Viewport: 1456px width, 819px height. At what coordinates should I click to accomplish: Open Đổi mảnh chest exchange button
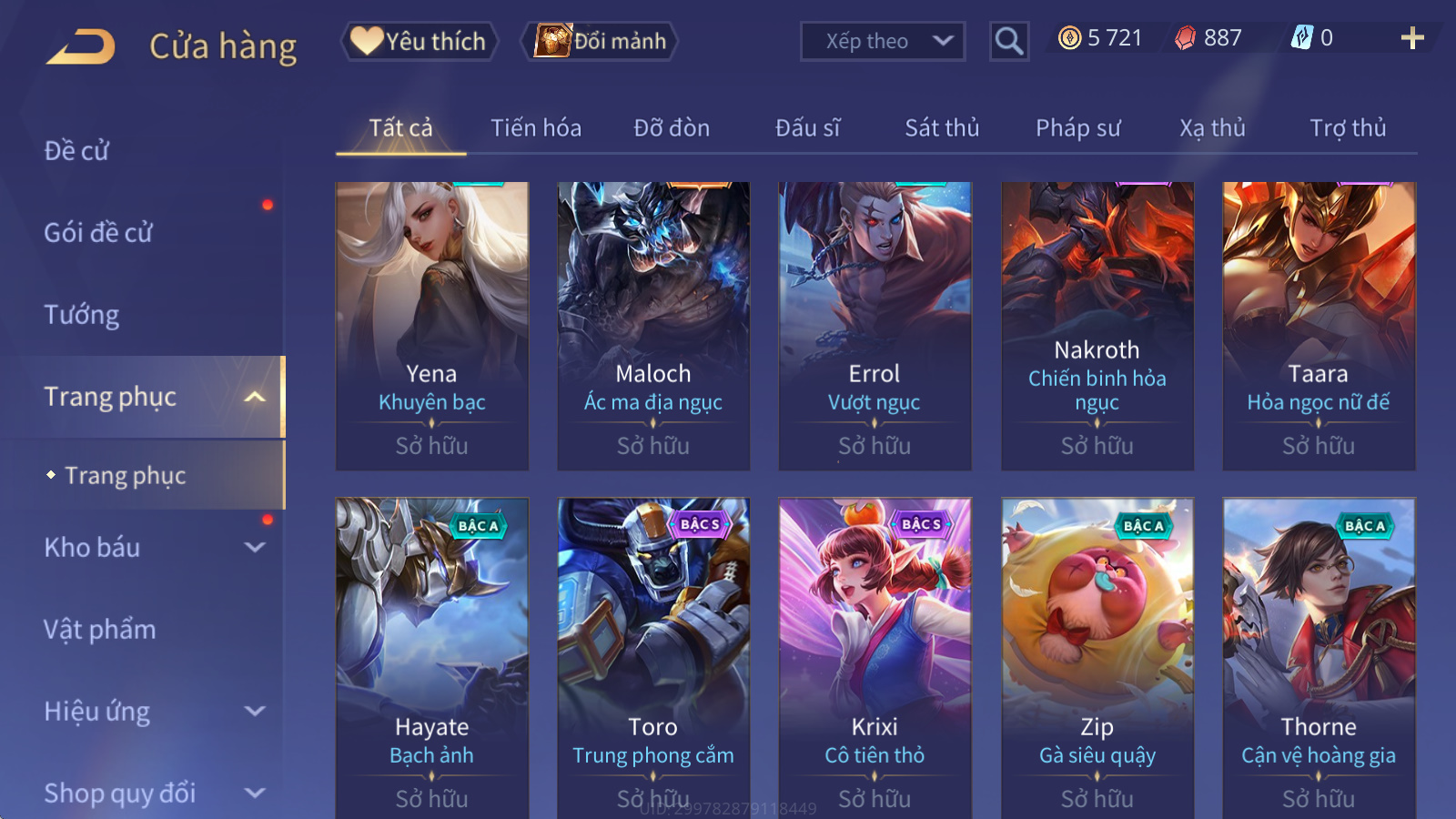pos(599,41)
